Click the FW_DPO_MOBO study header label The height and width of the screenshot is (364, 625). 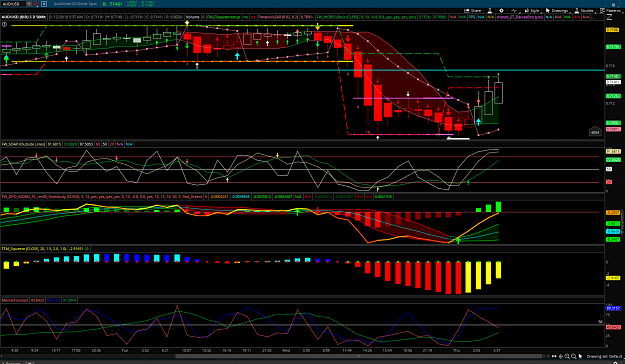coord(102,197)
